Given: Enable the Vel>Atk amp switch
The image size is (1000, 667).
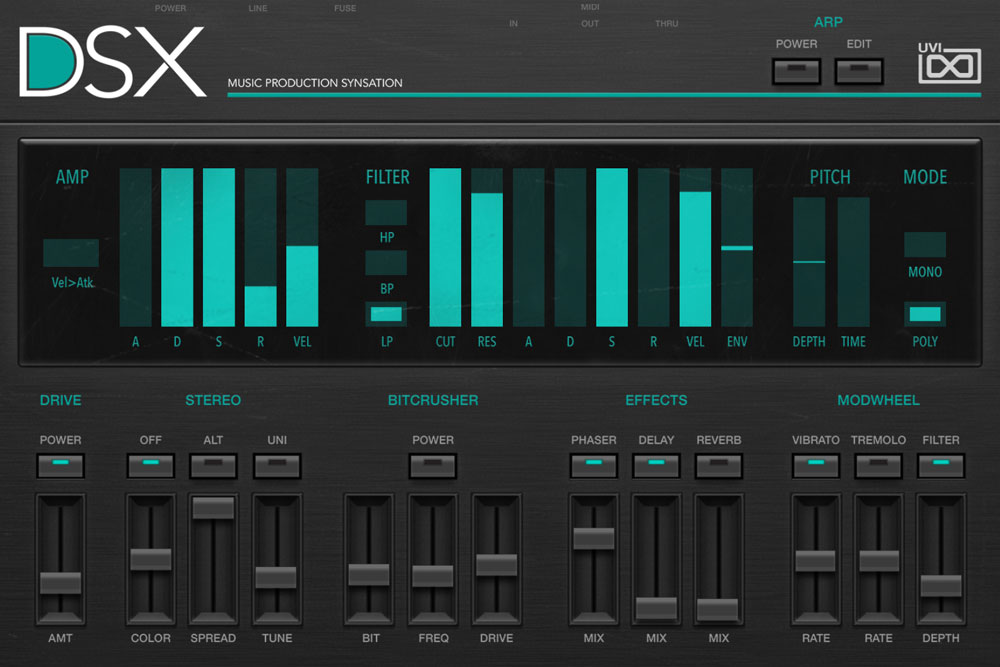Looking at the screenshot, I should [71, 253].
